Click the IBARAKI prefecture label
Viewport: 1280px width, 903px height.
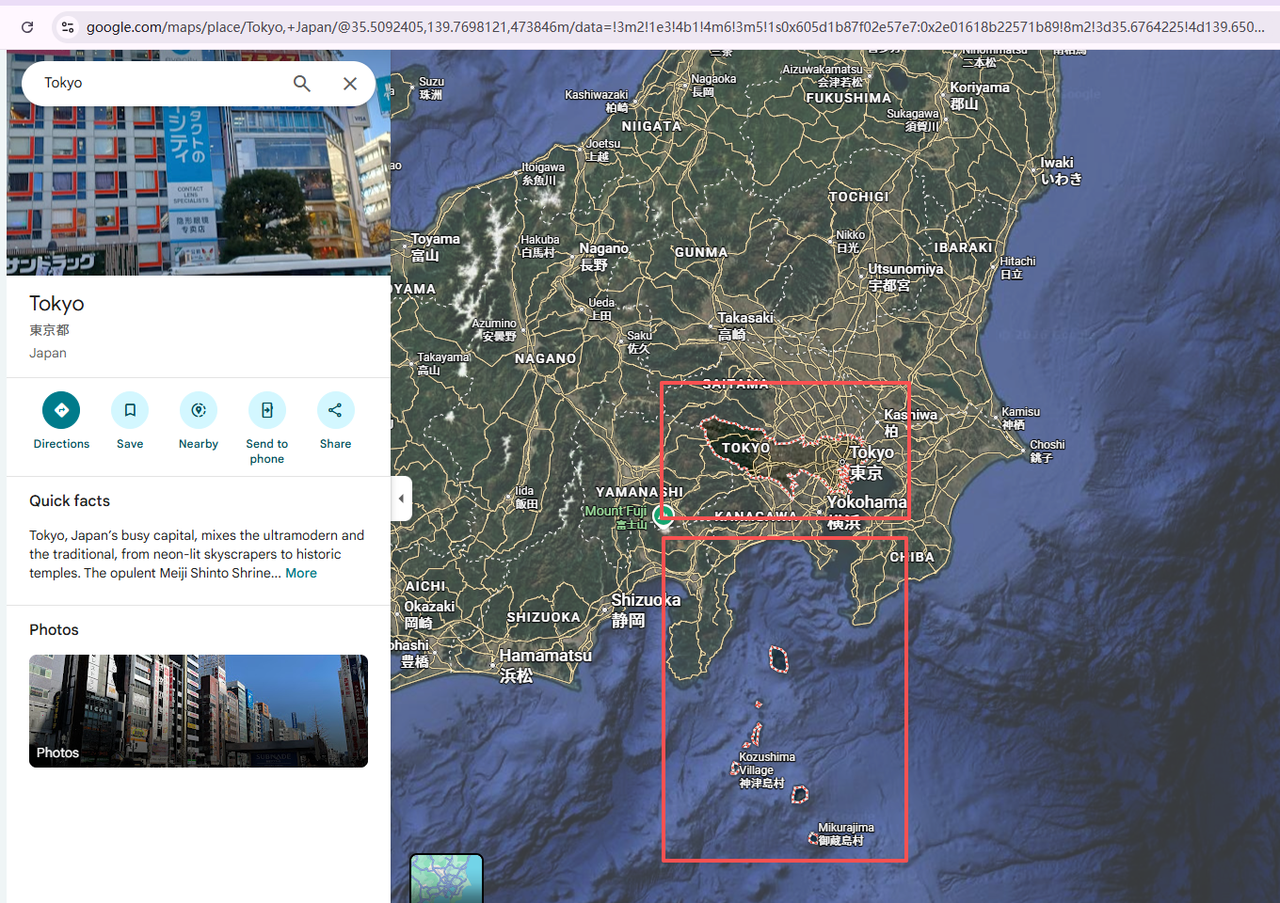tap(964, 247)
